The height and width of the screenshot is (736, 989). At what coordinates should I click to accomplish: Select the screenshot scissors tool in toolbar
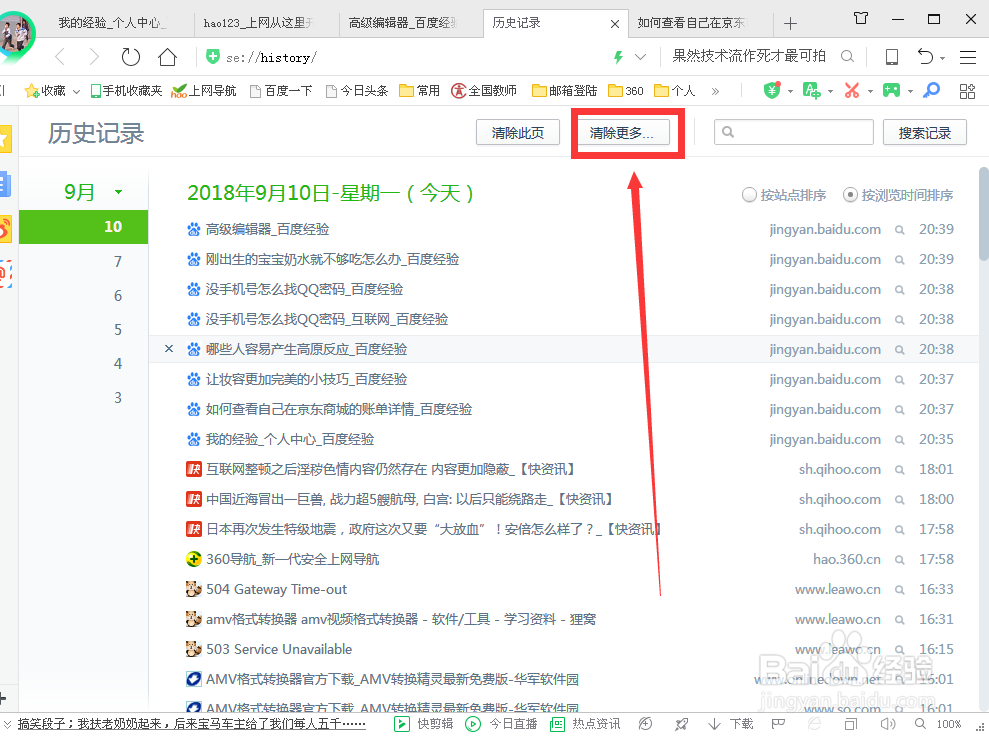coord(852,90)
